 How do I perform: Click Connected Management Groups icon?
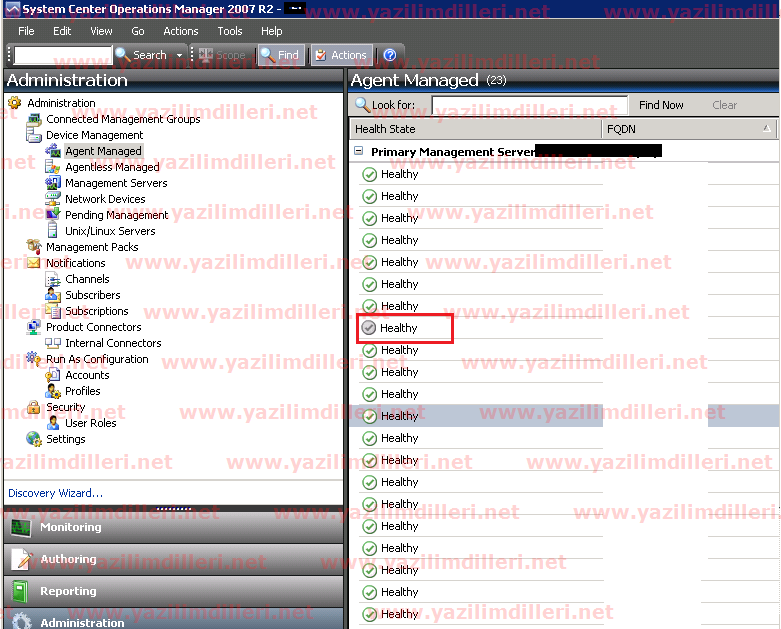coord(34,119)
